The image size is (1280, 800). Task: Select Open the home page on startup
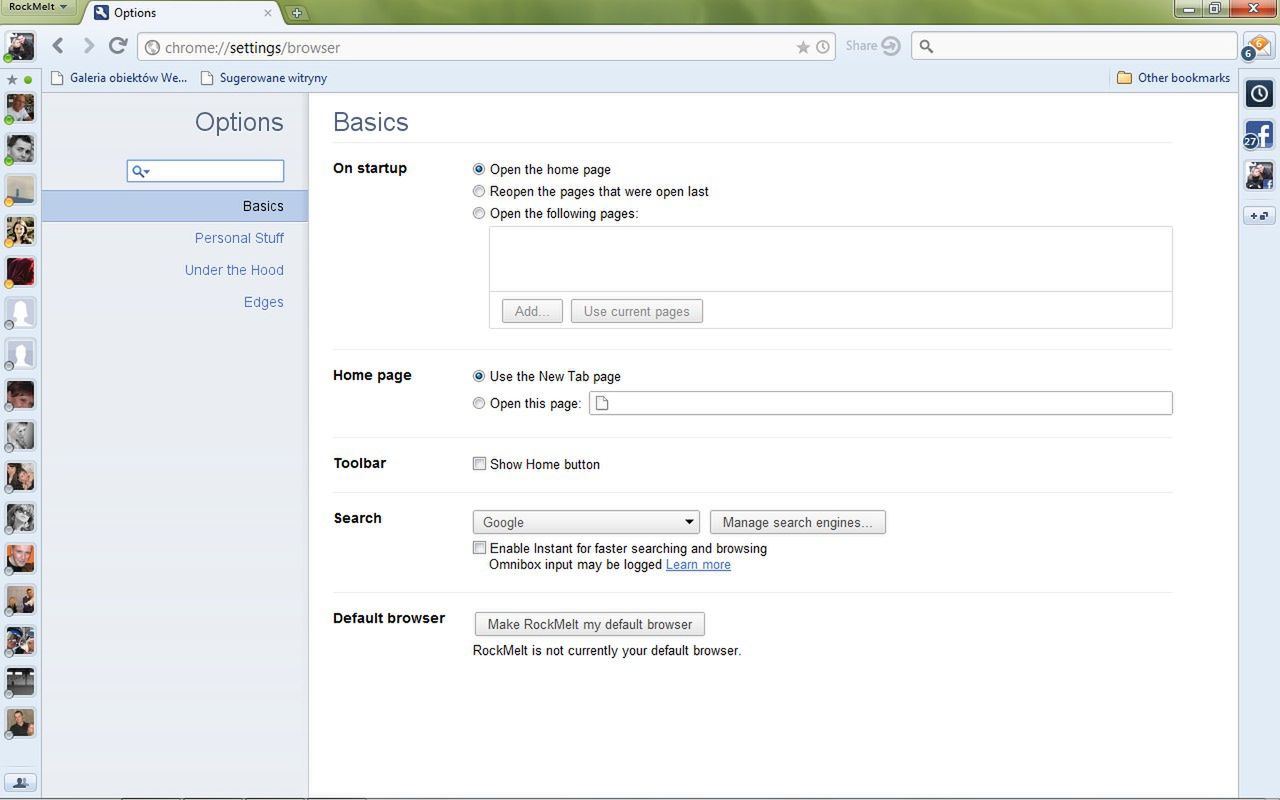click(x=479, y=170)
